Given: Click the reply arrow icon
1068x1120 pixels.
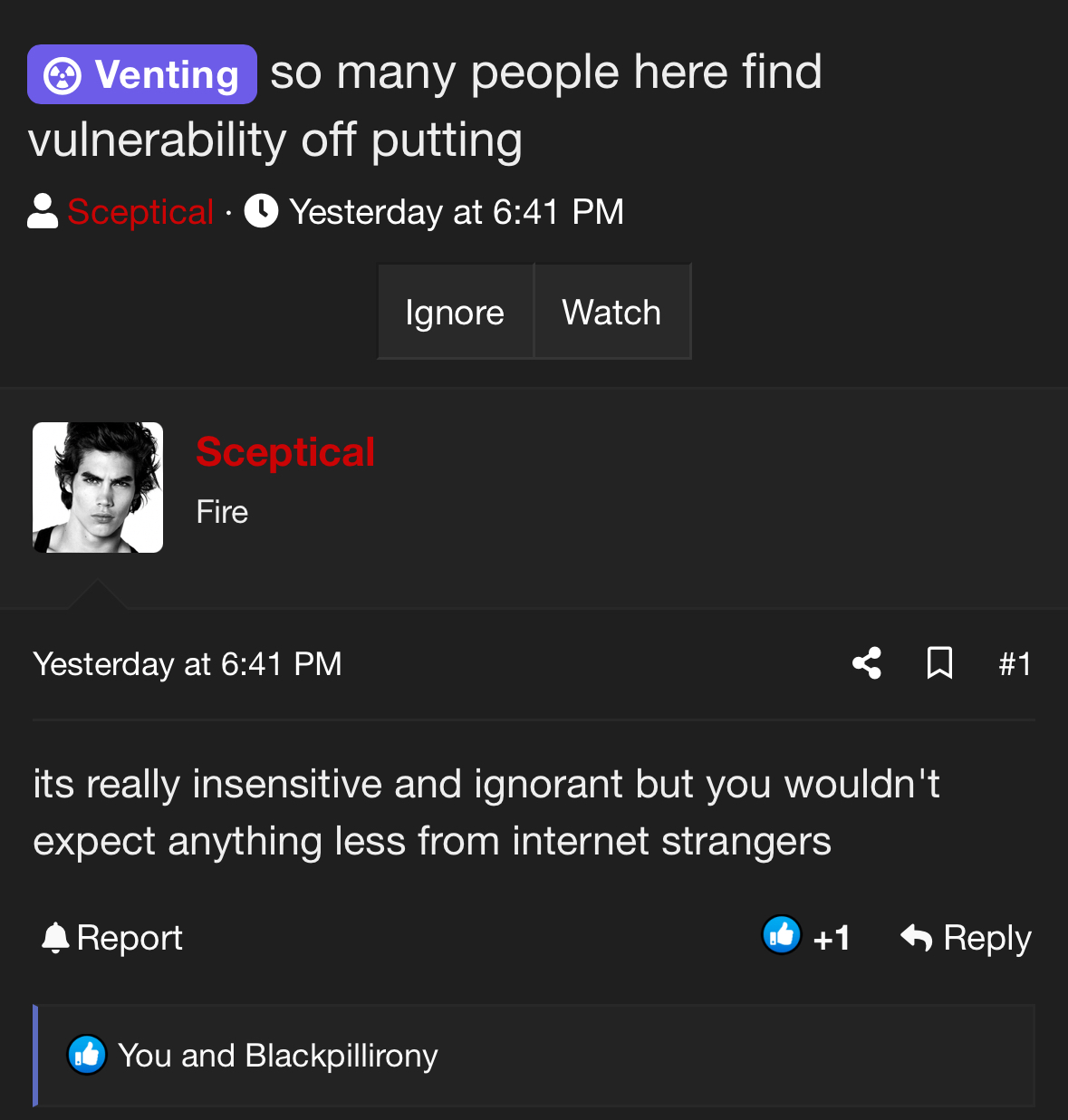Looking at the screenshot, I should pos(916,937).
